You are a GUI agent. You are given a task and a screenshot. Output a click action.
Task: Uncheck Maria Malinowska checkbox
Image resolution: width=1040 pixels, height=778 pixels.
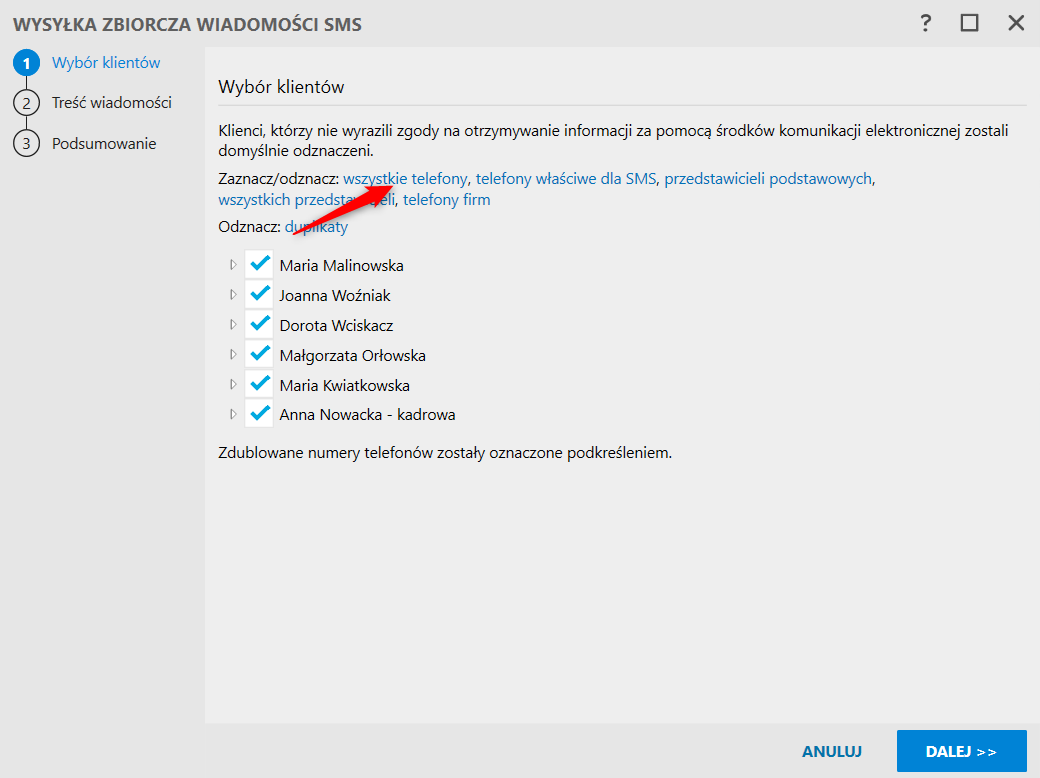pos(260,265)
